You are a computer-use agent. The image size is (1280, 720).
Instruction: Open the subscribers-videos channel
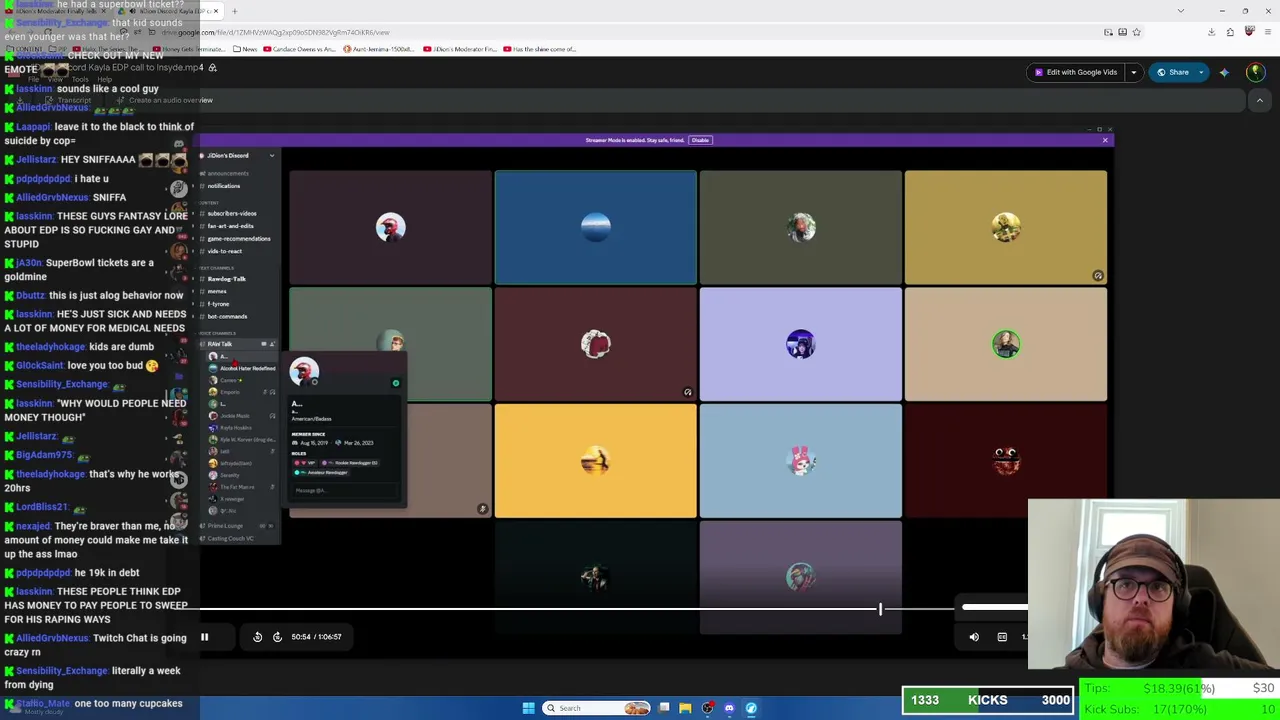coord(232,213)
